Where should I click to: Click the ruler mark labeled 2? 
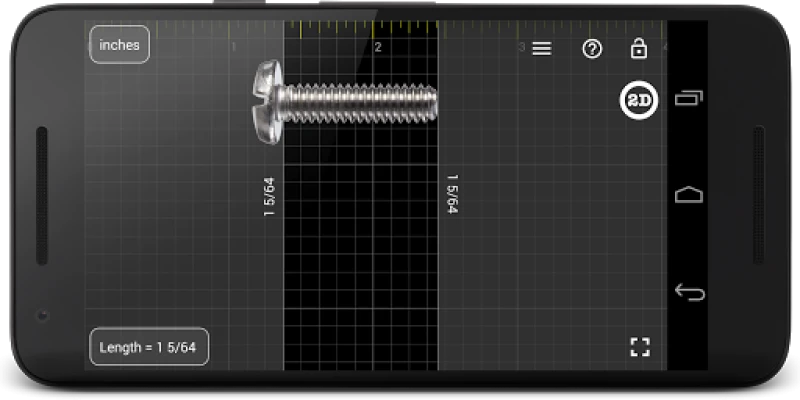pyautogui.click(x=378, y=47)
